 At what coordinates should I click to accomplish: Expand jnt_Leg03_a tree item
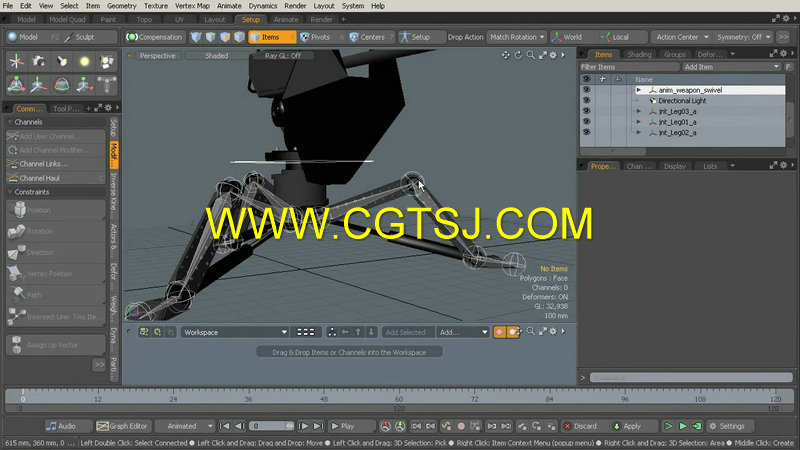point(638,111)
